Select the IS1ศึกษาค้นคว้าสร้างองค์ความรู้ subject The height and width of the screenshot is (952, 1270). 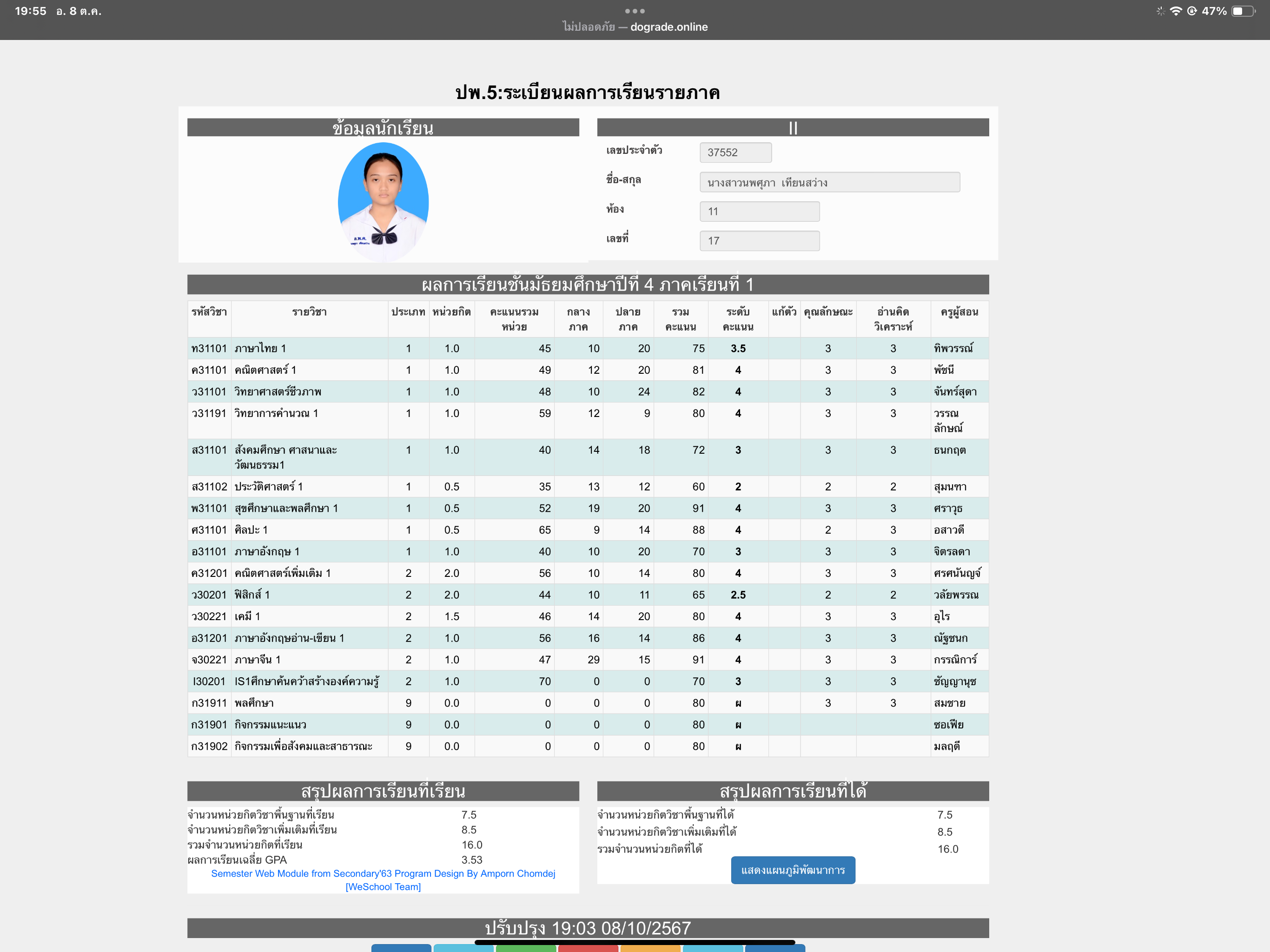coord(307,681)
